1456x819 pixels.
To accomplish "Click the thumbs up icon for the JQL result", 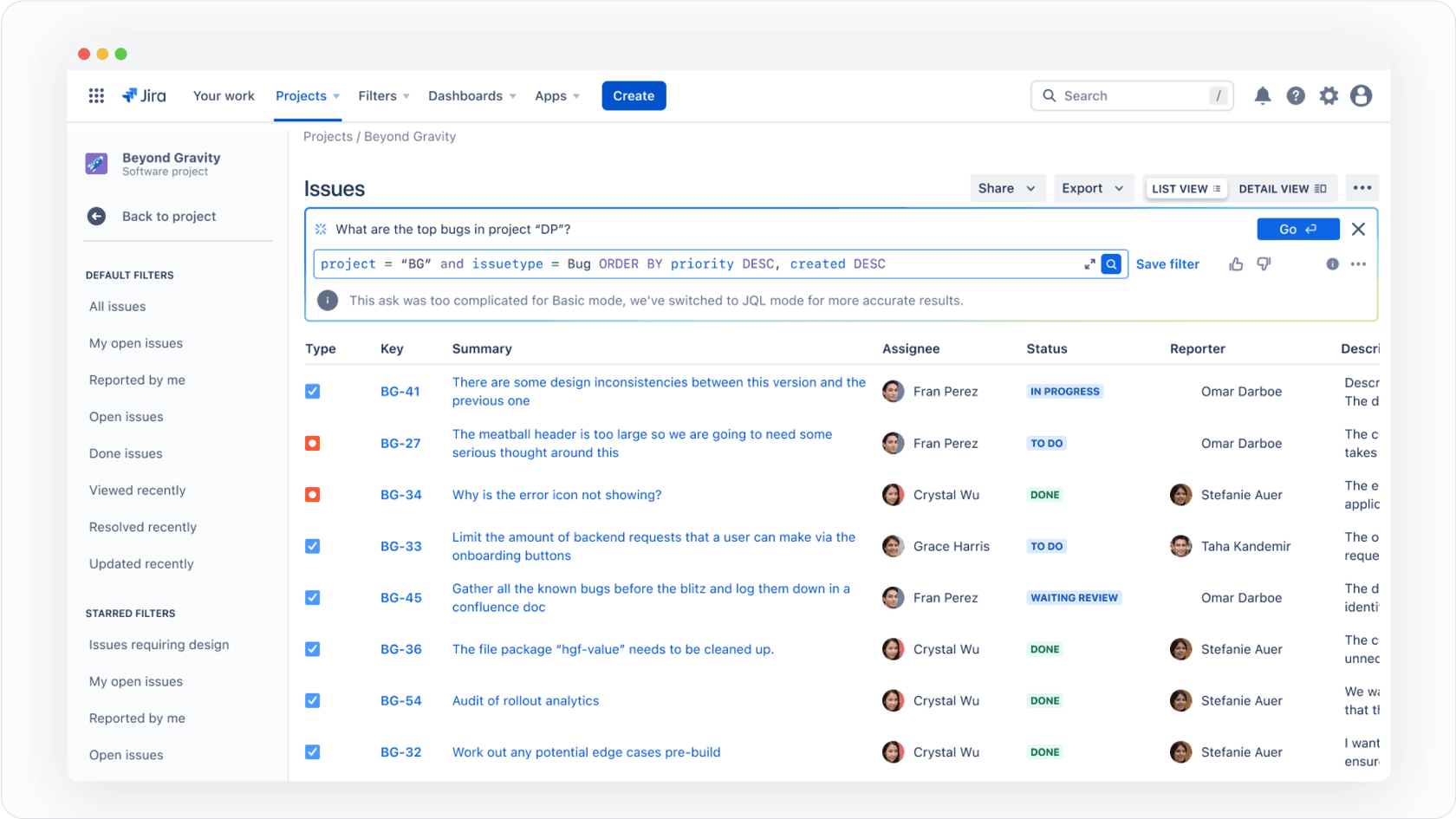I will [1235, 263].
